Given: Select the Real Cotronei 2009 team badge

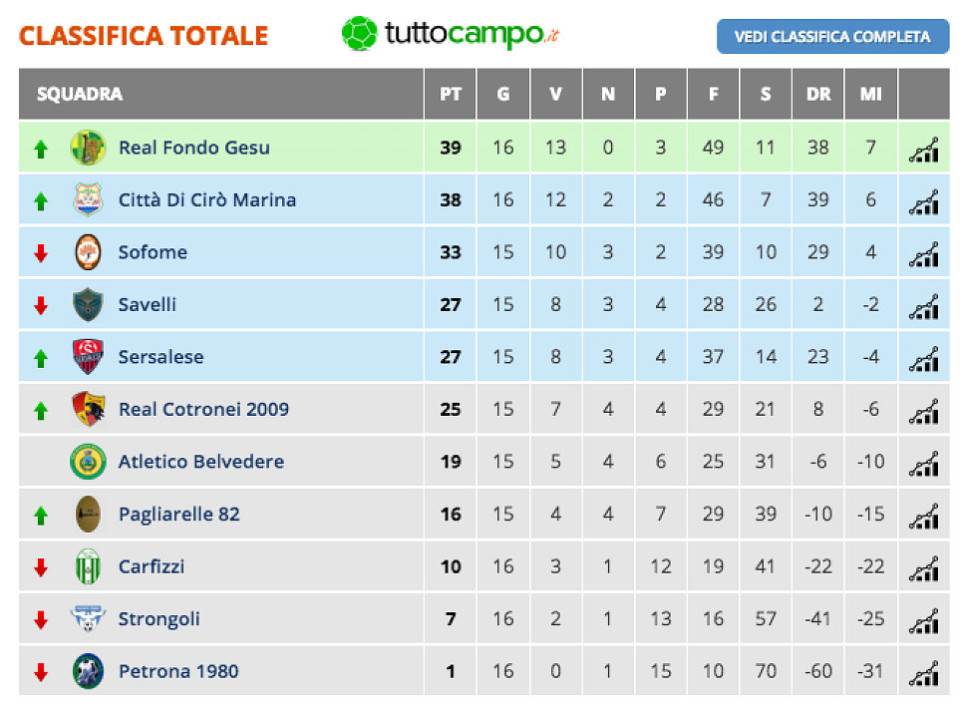Looking at the screenshot, I should point(88,409).
